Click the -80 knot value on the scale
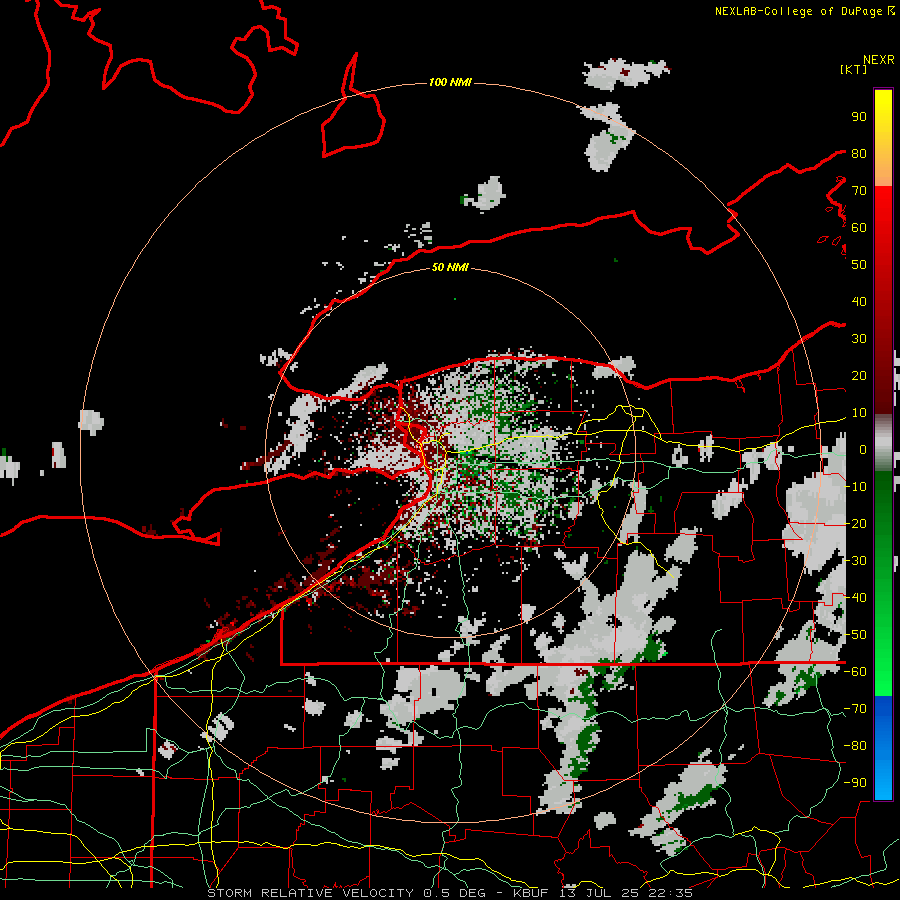Screen dimensions: 900x900 (x=855, y=746)
